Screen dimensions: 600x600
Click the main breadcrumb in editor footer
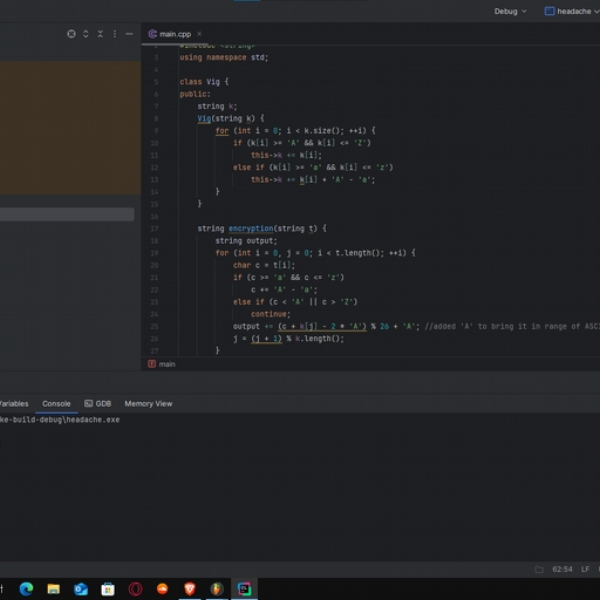(167, 364)
